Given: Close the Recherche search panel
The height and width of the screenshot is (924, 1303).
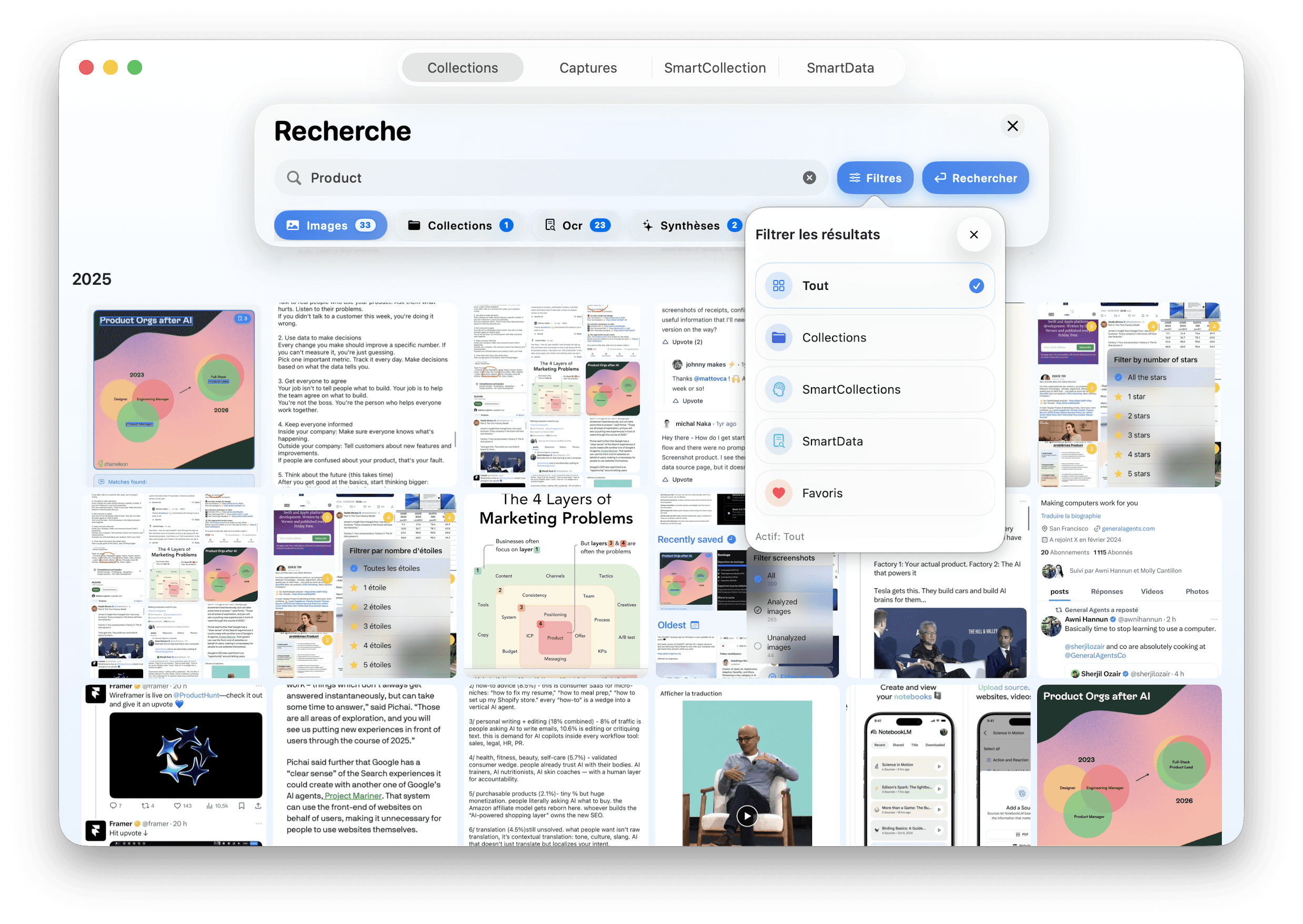Looking at the screenshot, I should 1012,126.
